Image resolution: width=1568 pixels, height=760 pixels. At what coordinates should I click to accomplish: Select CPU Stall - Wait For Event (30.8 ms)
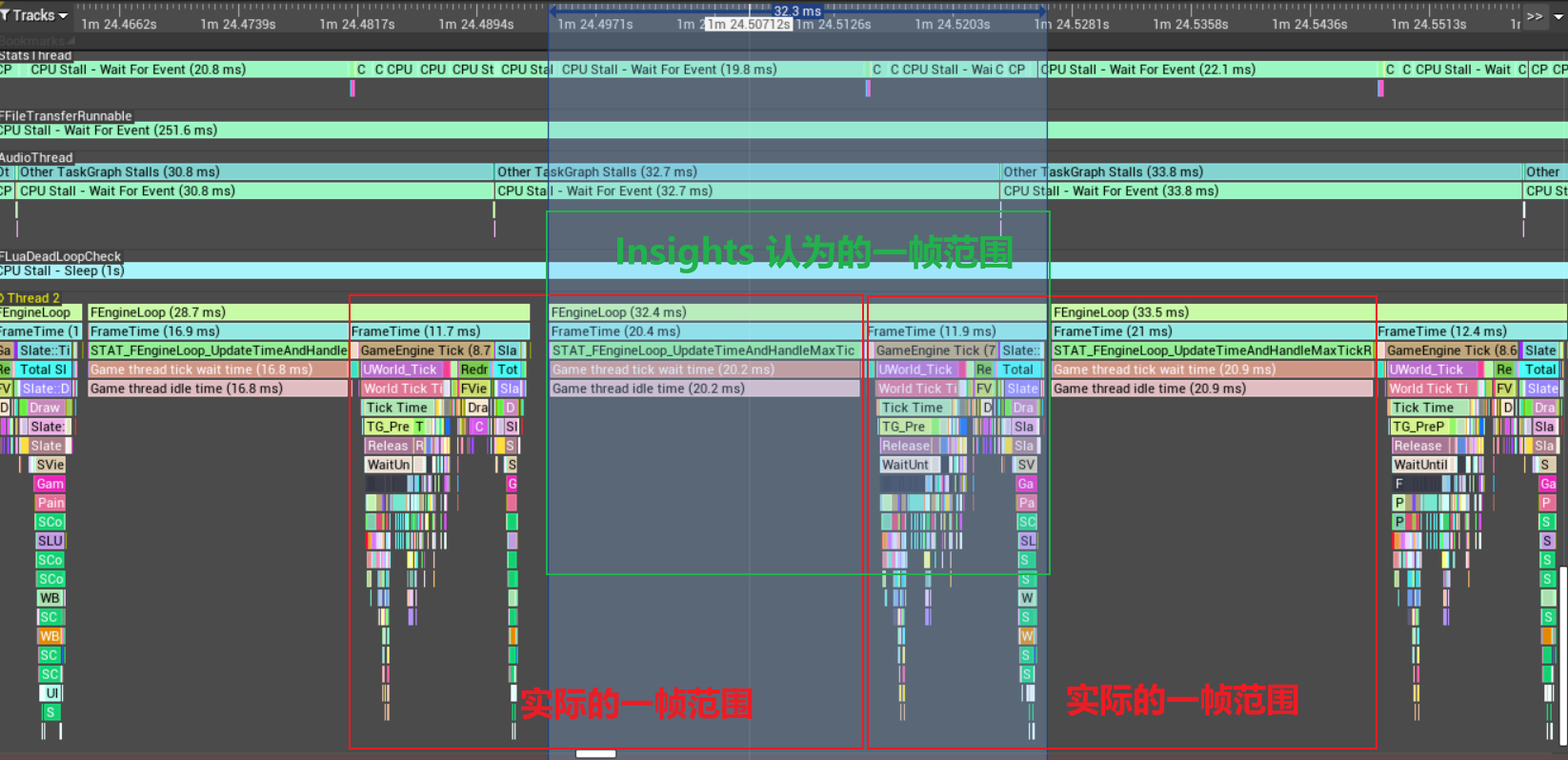[254, 191]
